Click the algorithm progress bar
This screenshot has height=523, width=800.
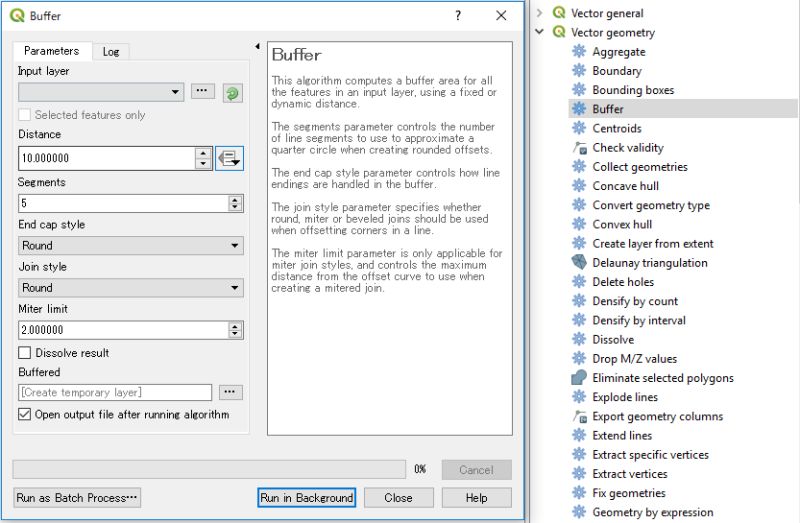click(209, 469)
